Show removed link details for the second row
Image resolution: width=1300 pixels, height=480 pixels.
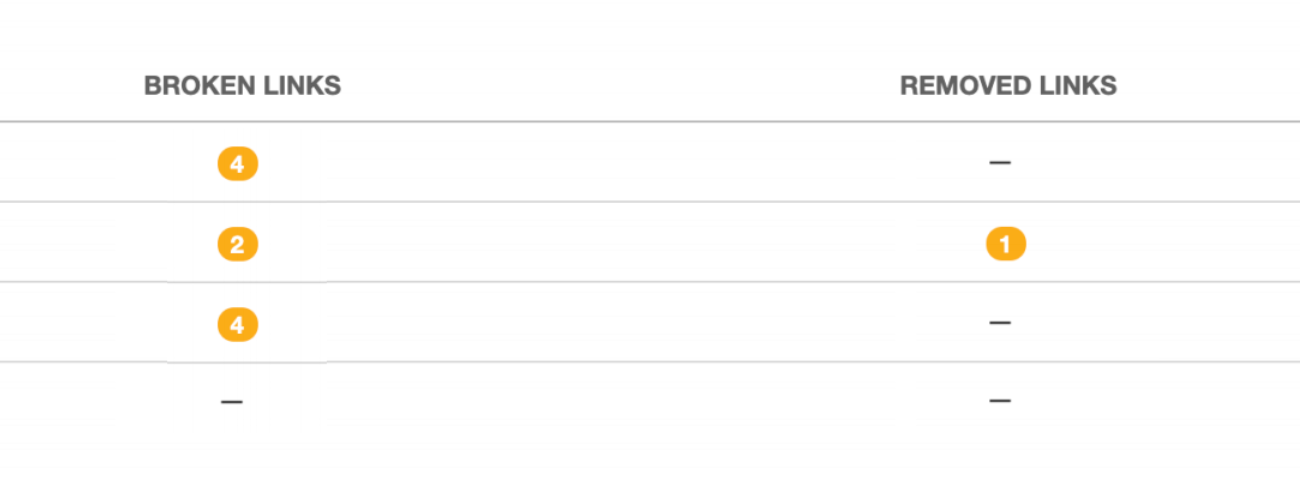pos(1006,244)
